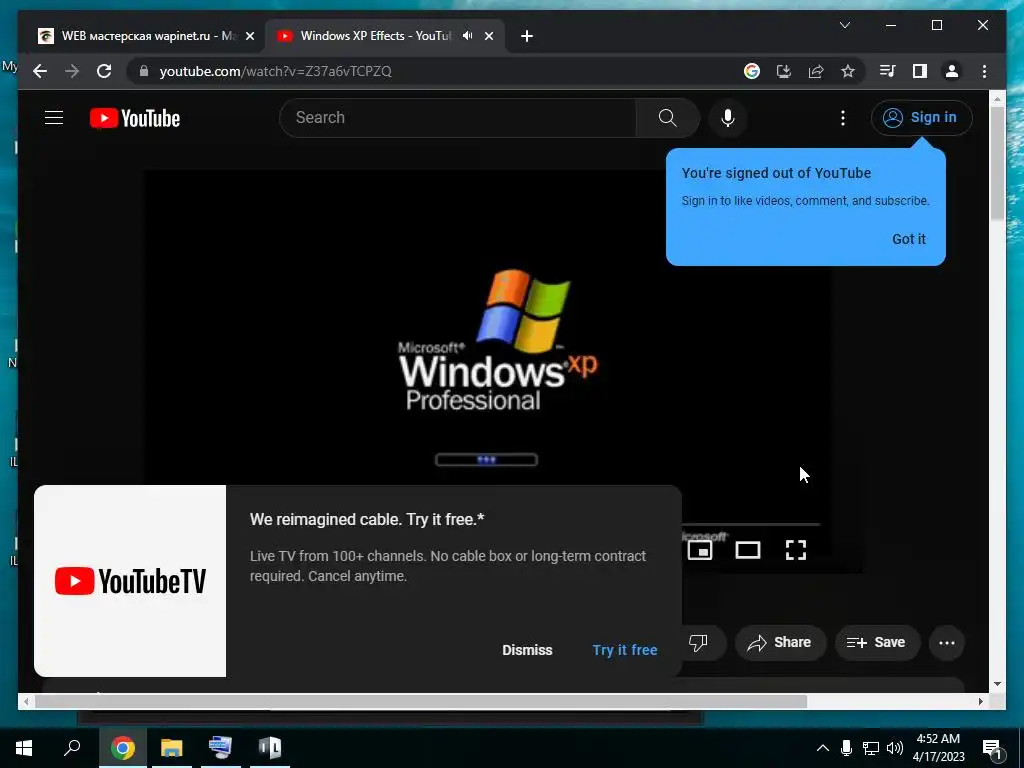1024x768 pixels.
Task: Go to the YouTube home logo
Action: tap(135, 118)
